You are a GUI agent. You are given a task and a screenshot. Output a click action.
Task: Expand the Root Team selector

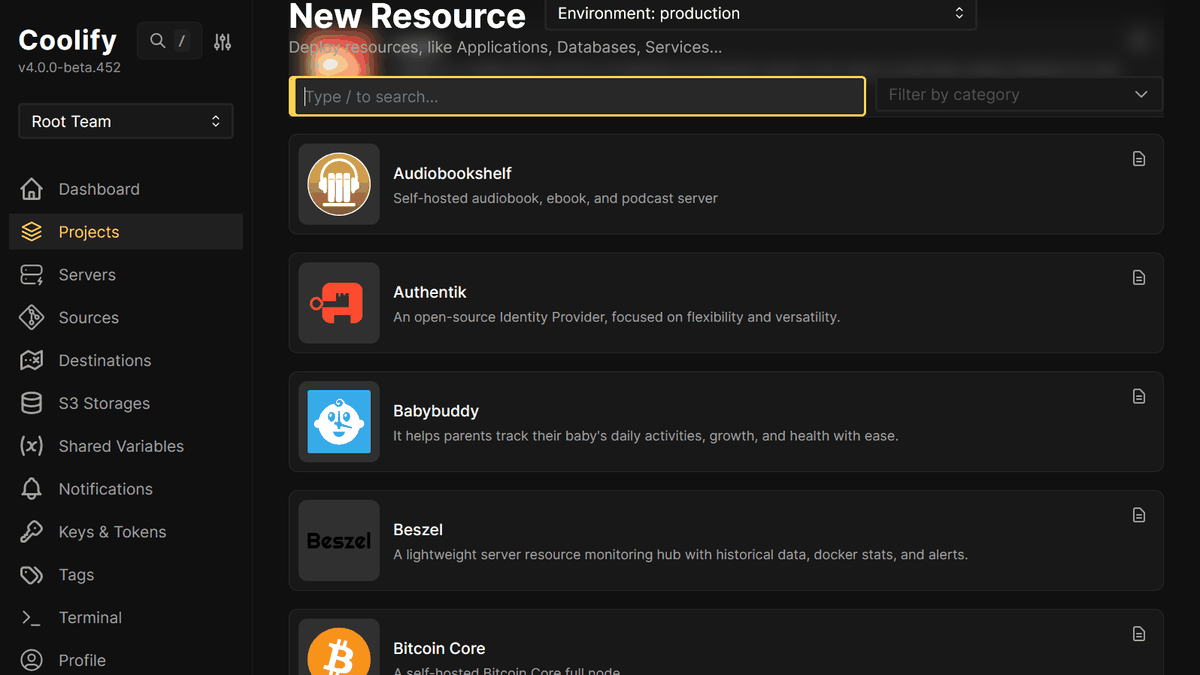[126, 121]
